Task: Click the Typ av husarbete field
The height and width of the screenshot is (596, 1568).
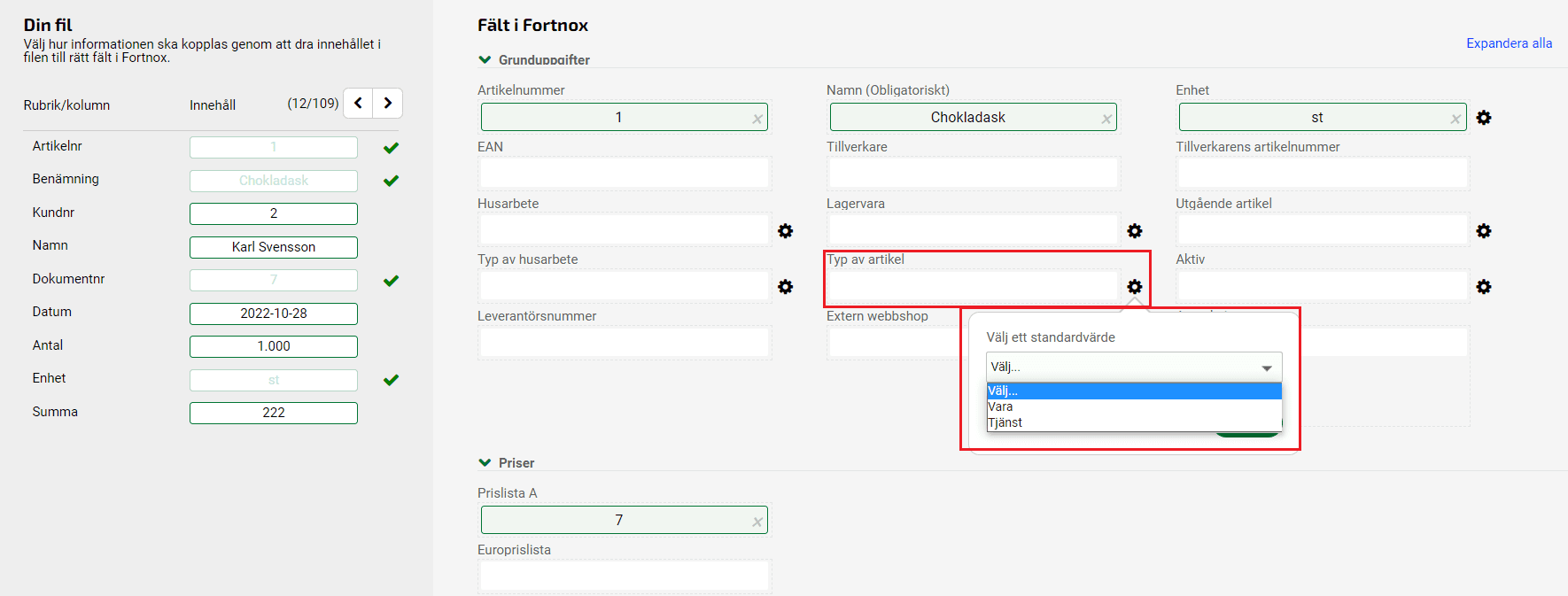Action: coord(625,286)
